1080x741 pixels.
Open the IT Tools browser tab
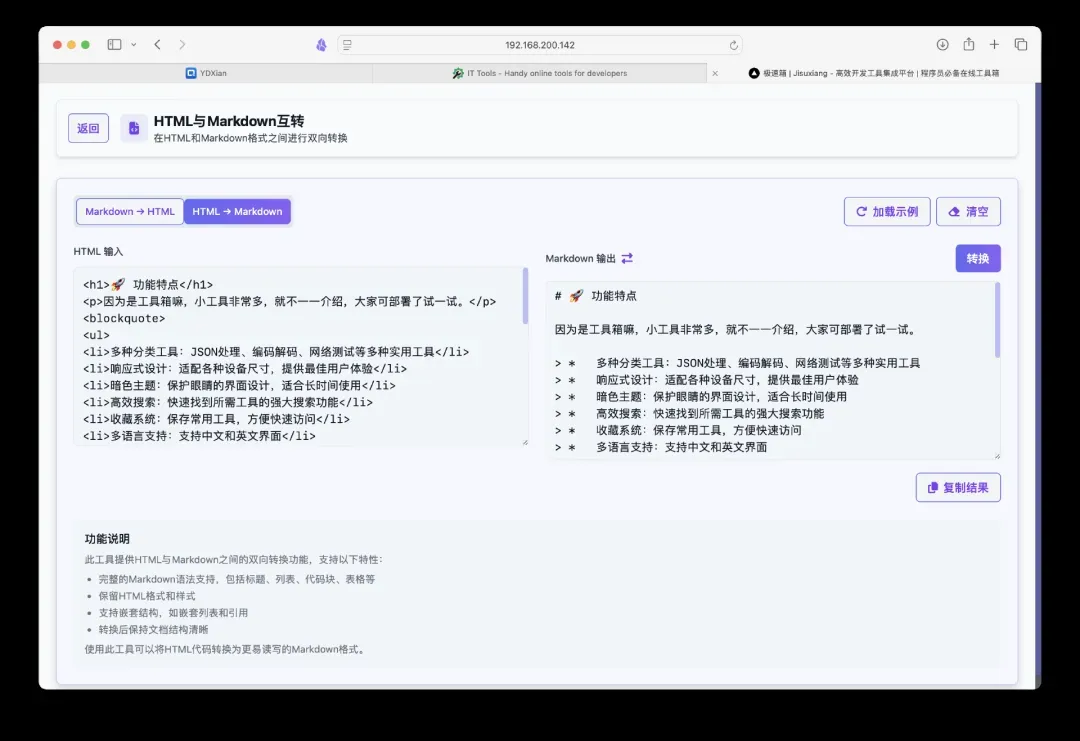[x=540, y=73]
